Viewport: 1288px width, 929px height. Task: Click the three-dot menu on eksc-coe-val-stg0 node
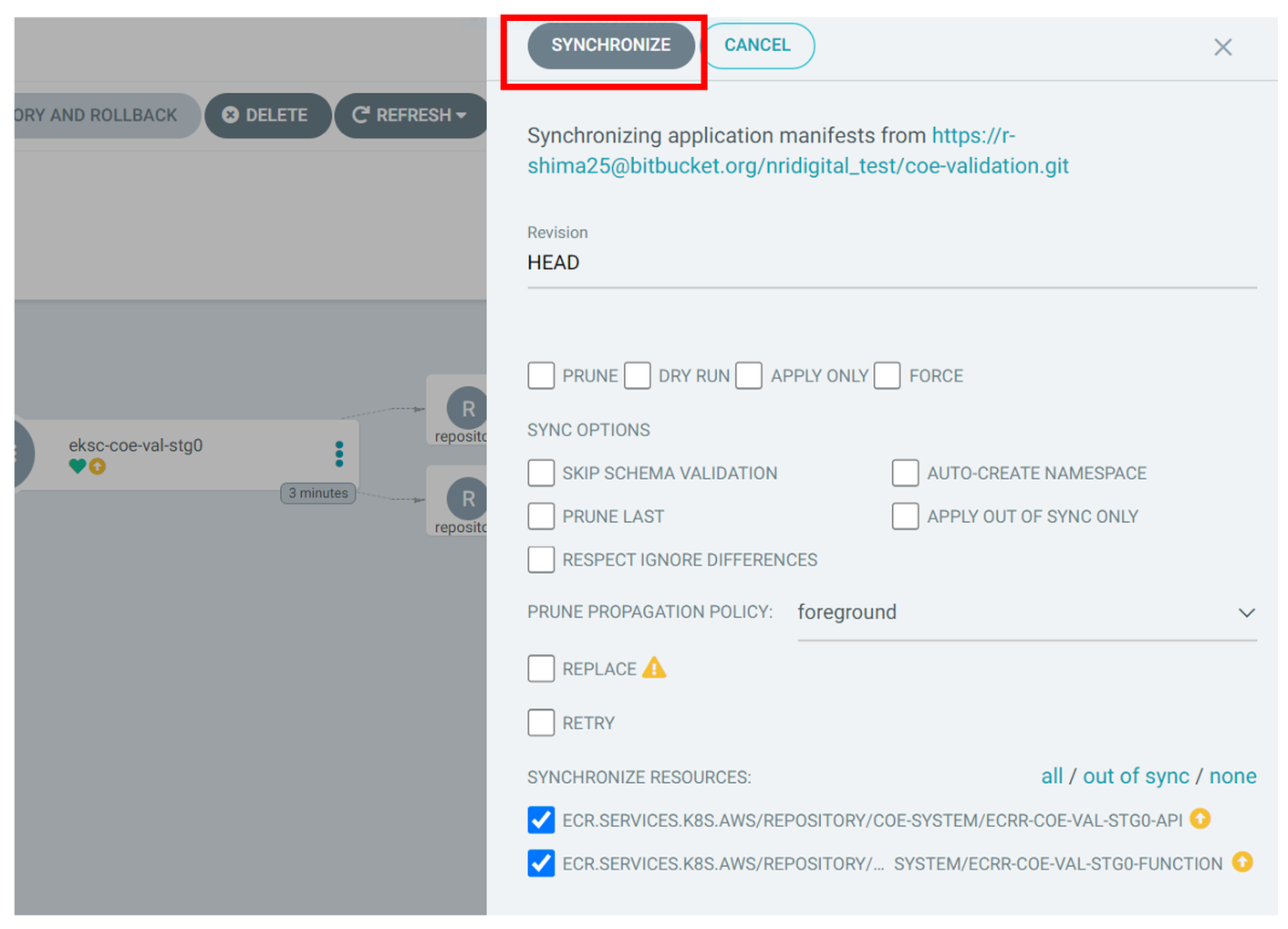(x=338, y=454)
